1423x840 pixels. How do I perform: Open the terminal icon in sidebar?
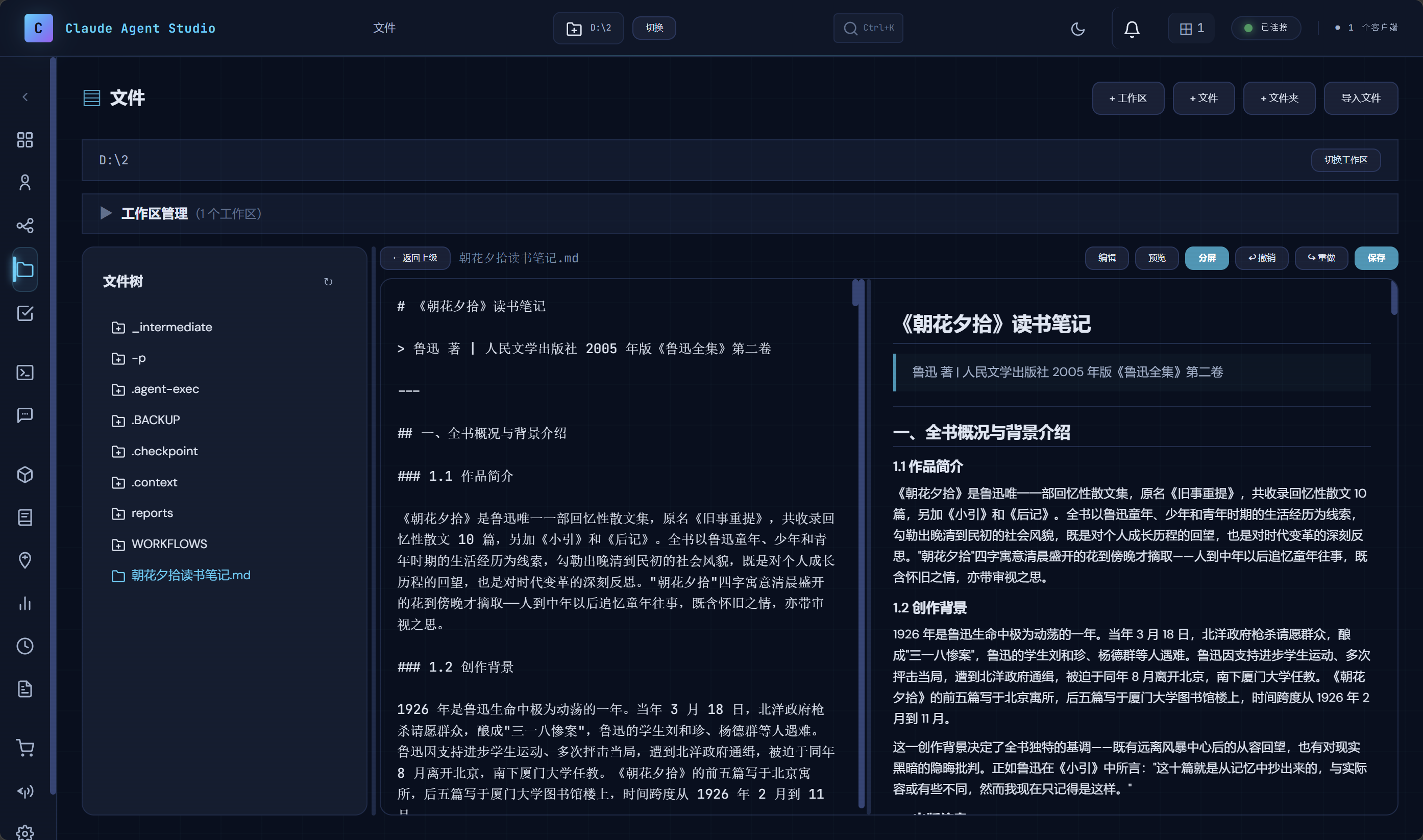(25, 373)
